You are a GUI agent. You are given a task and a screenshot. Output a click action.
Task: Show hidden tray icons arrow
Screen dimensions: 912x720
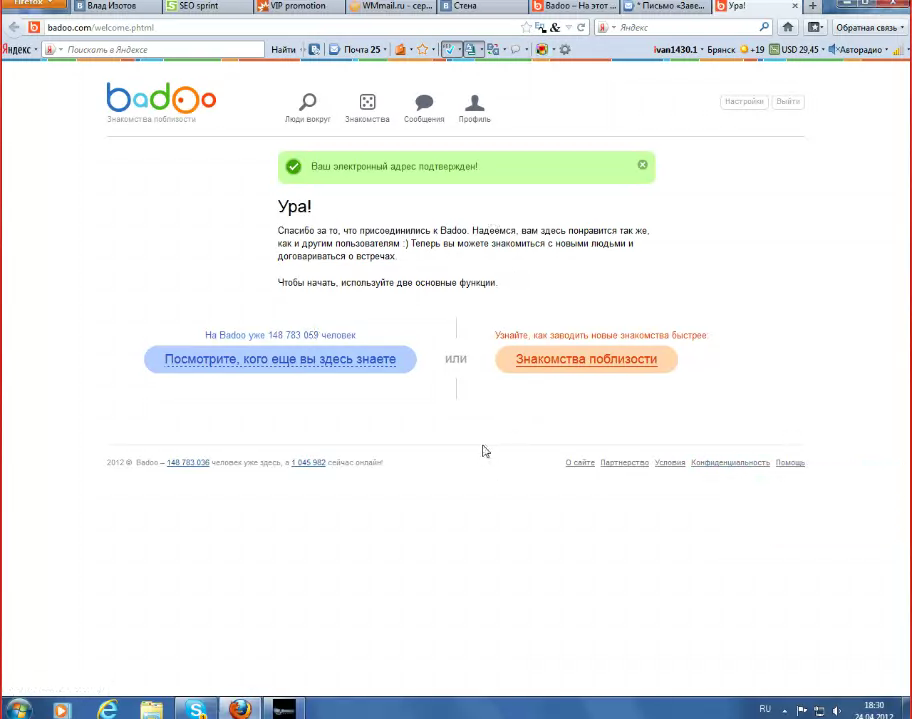(785, 711)
